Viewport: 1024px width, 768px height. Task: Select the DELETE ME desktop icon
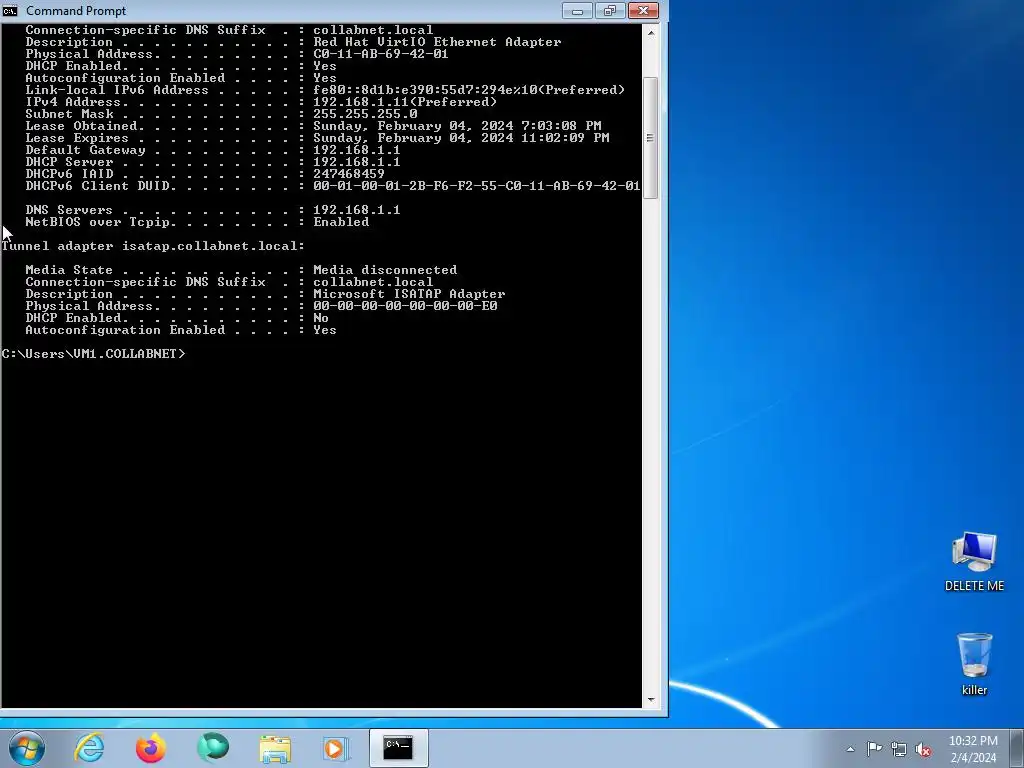tap(974, 562)
